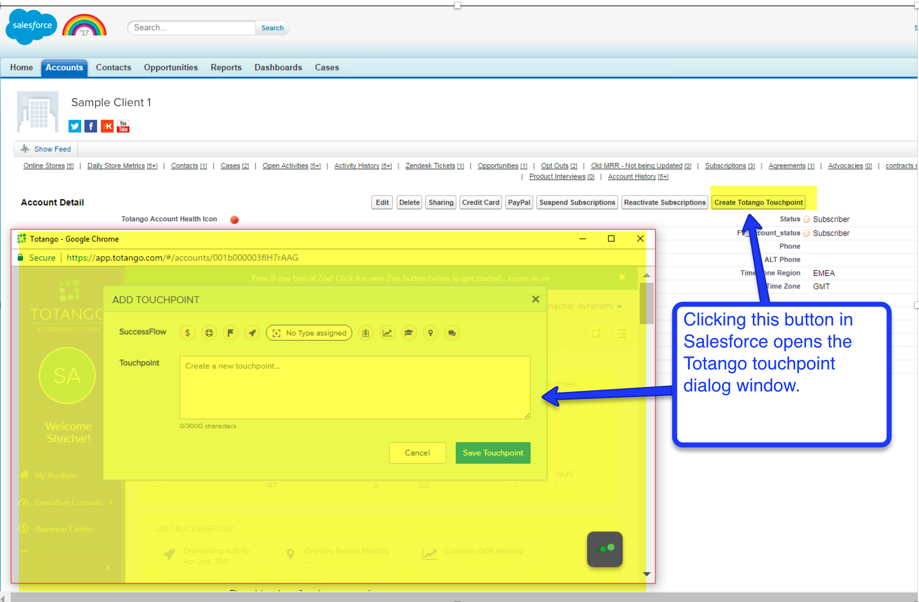Click the account building thumbnail image
Image resolution: width=919 pixels, height=602 pixels.
tap(38, 111)
